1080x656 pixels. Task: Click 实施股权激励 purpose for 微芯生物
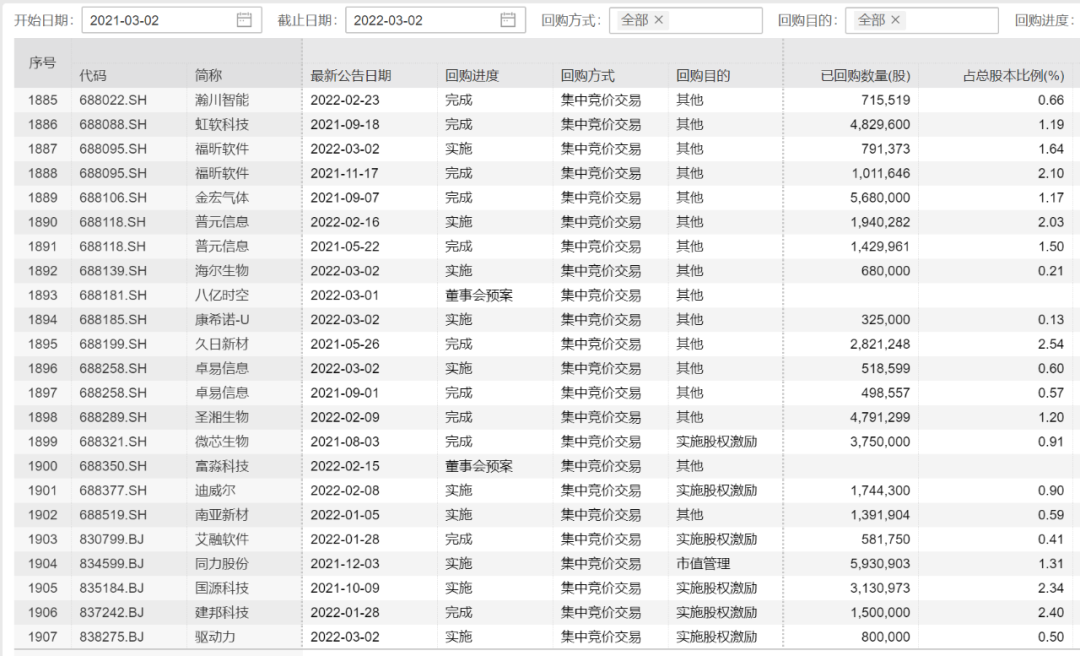tap(716, 442)
